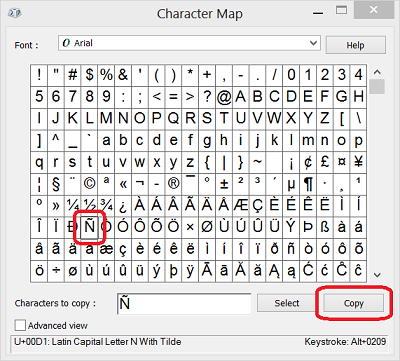Select the # number sign character

[x=72, y=75]
